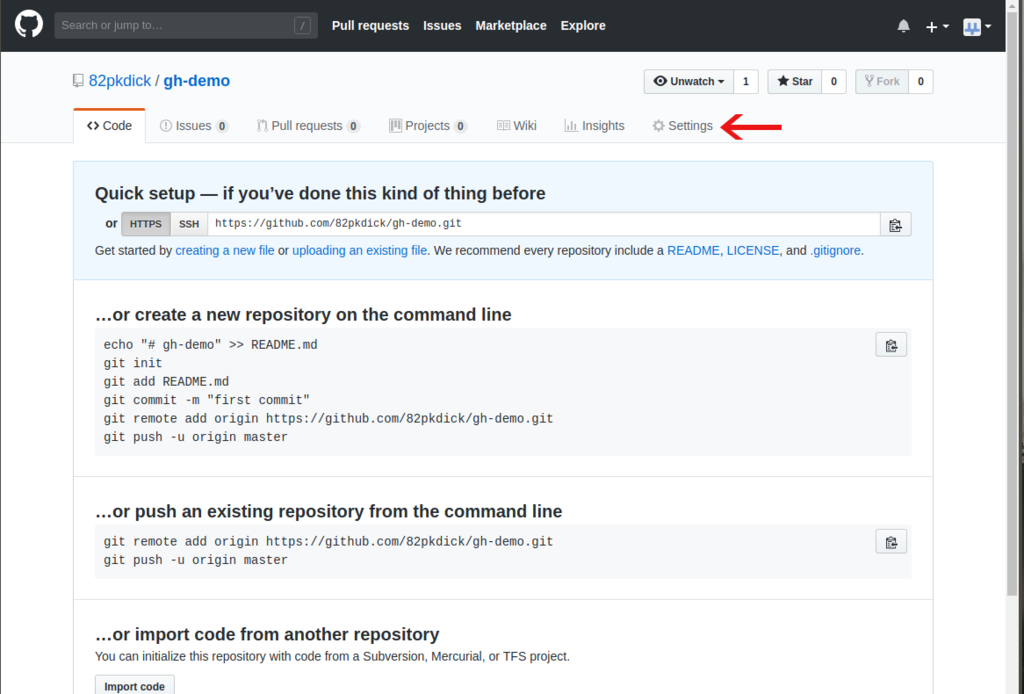Click the Issues tab counter badge
The height and width of the screenshot is (694, 1024).
click(222, 127)
